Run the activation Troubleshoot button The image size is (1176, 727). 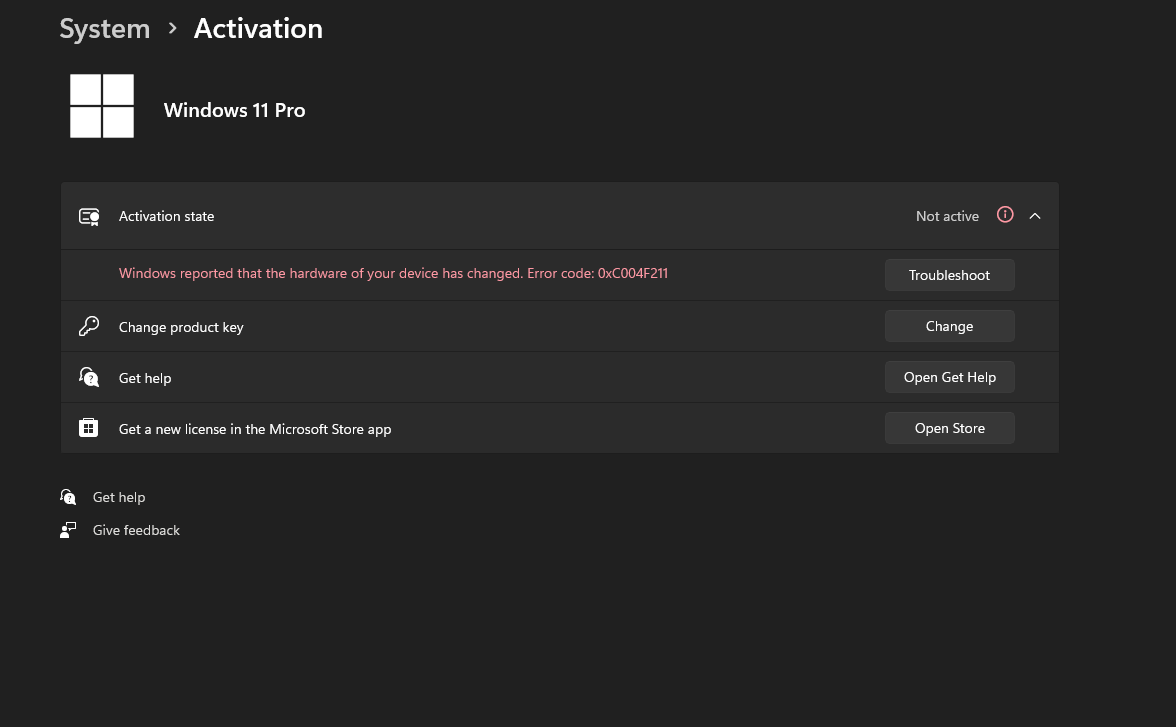coord(950,275)
